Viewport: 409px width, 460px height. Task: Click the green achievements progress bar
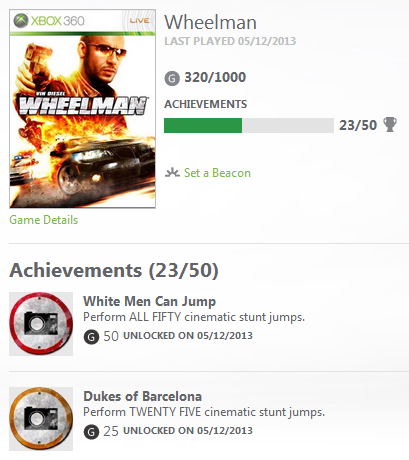[249, 125]
